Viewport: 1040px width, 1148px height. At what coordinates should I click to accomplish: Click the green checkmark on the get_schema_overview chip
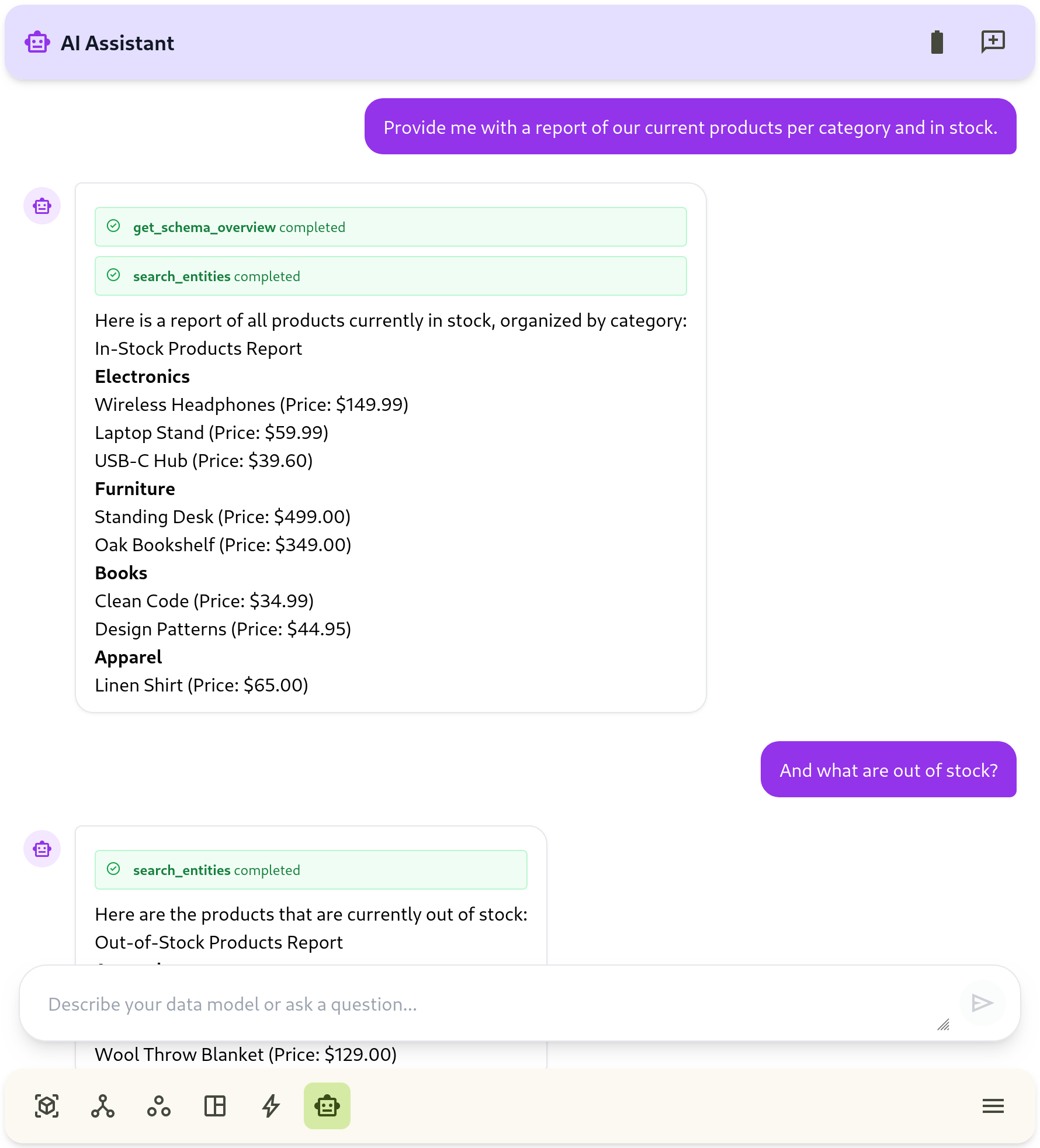(x=114, y=226)
